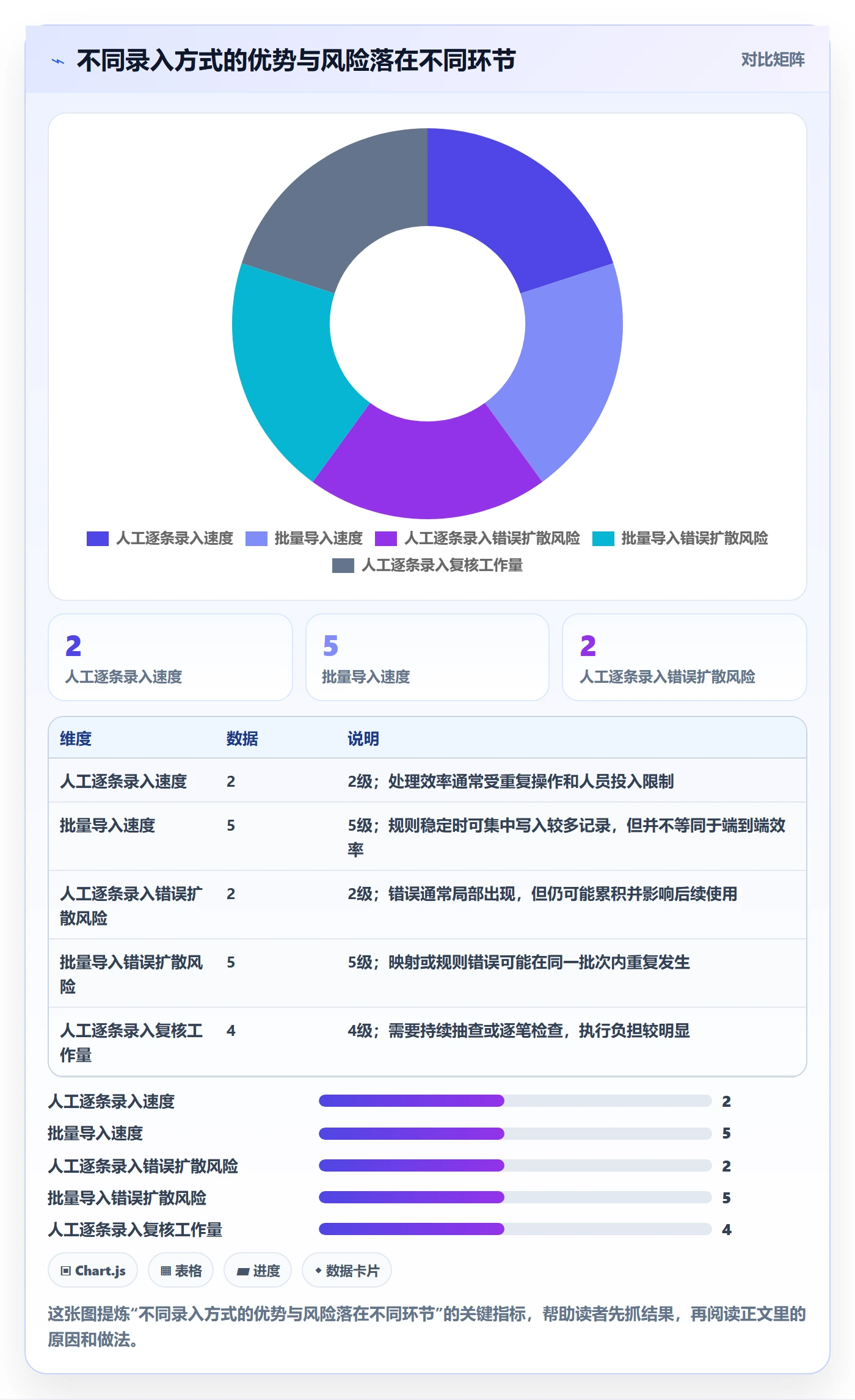855x1400 pixels.
Task: Select table cell 人工逐条录入复核工作量
Action: [x=131, y=1043]
